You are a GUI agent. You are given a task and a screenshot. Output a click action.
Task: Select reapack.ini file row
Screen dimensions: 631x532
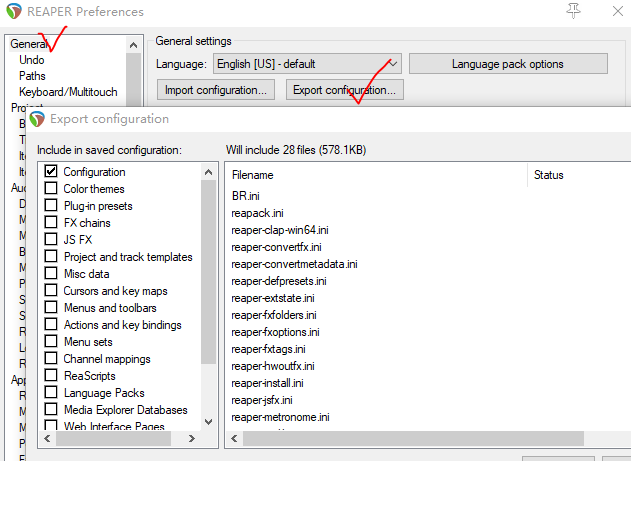258,213
